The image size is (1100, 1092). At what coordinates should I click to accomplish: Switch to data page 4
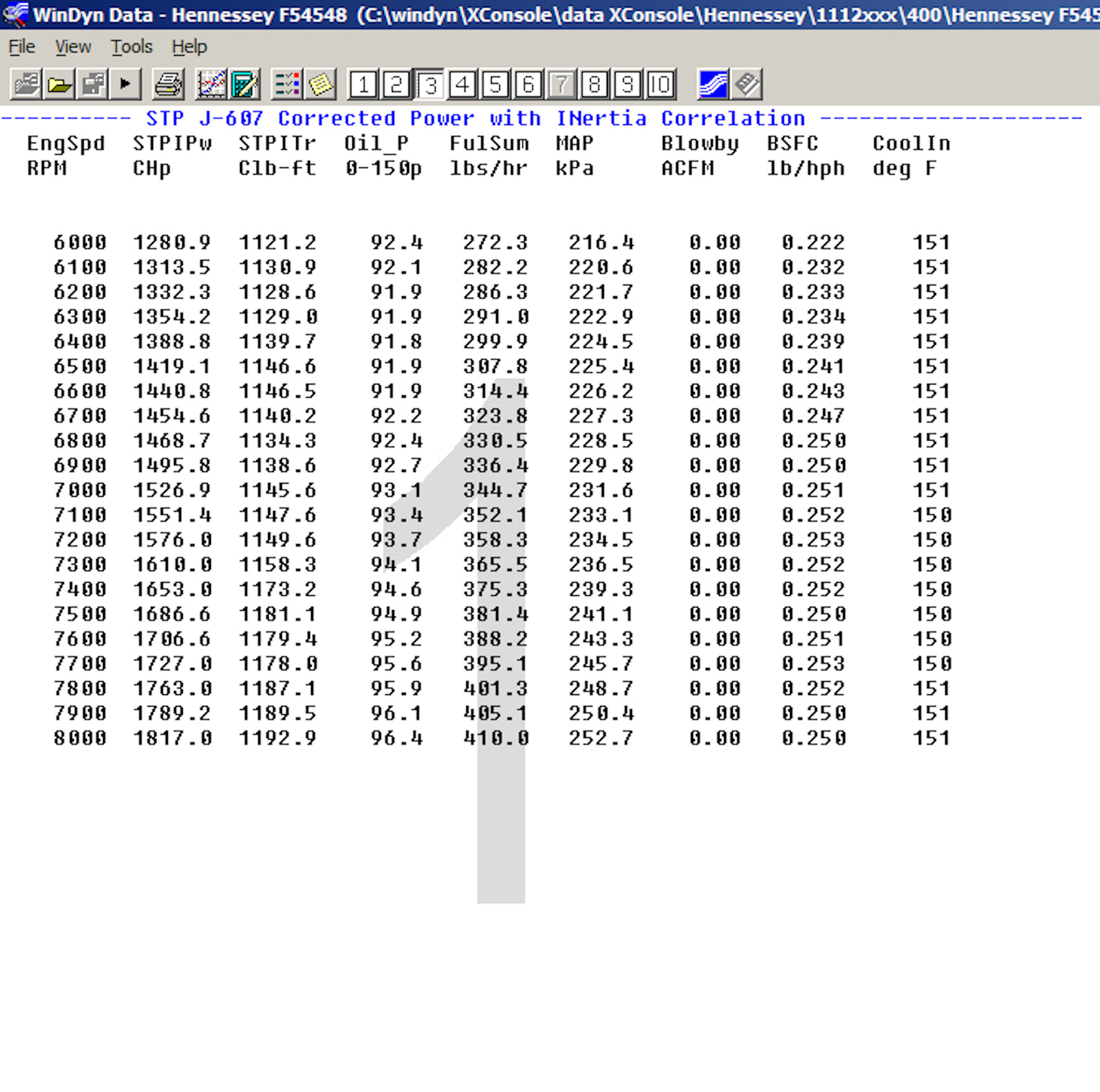pos(462,85)
